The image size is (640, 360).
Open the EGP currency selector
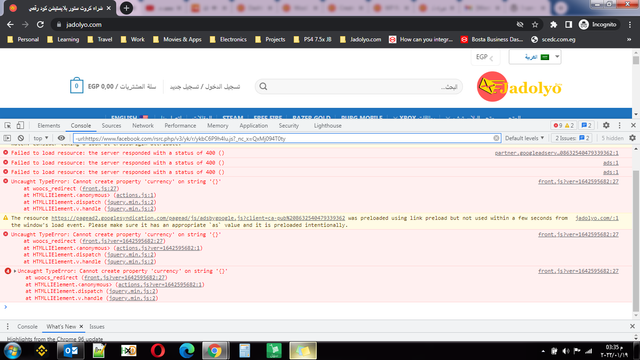485,57
